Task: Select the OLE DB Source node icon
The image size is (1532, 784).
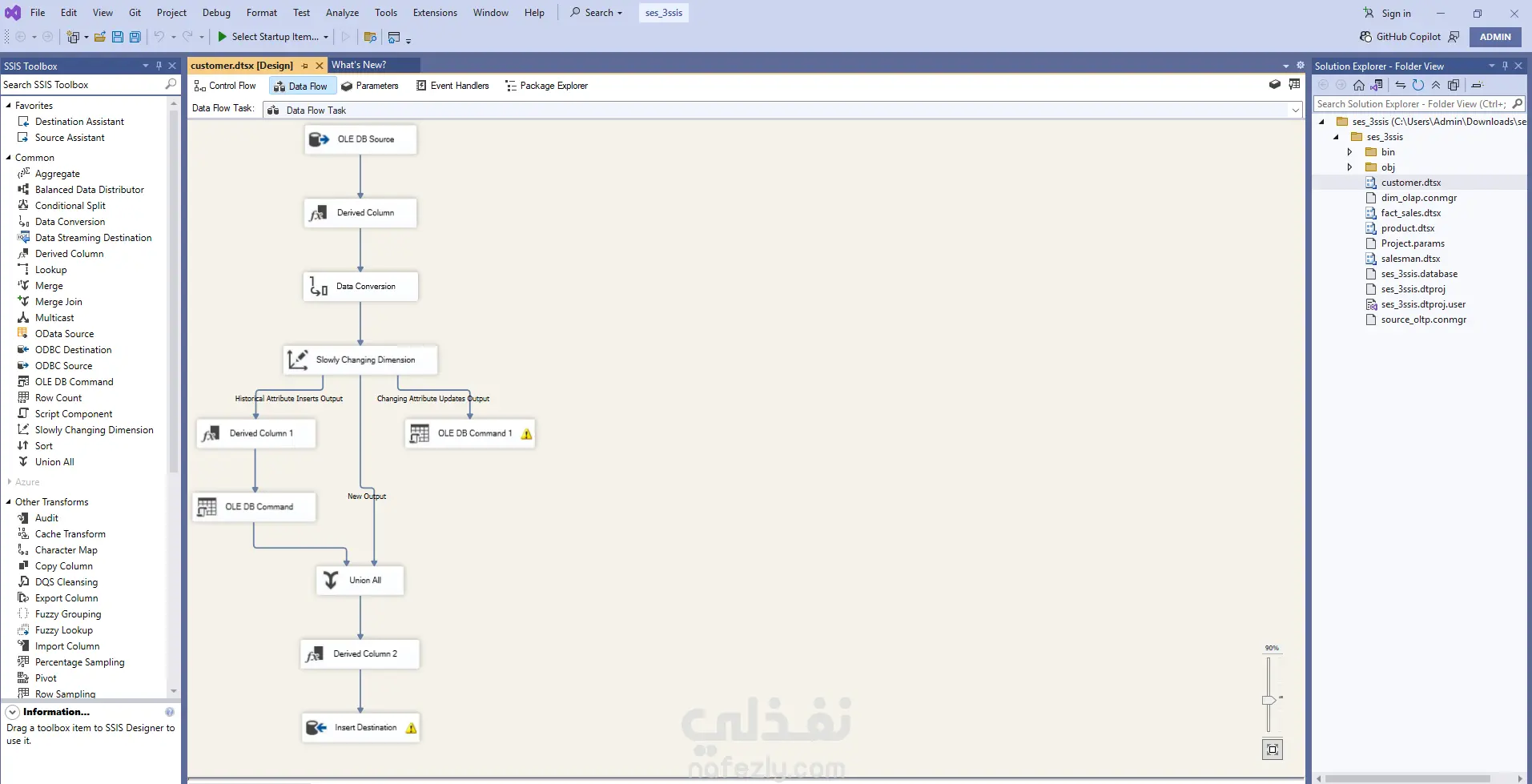Action: tap(319, 139)
